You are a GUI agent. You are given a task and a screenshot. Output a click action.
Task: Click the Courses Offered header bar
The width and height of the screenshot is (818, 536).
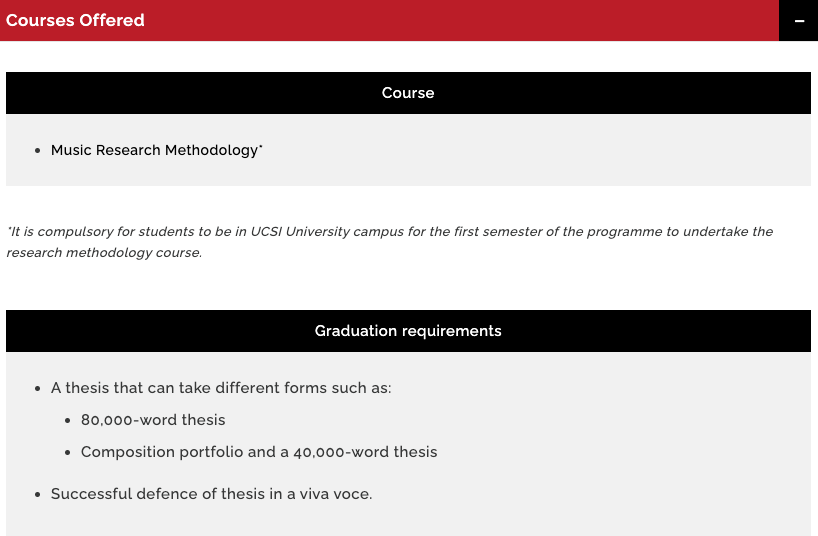pos(389,20)
